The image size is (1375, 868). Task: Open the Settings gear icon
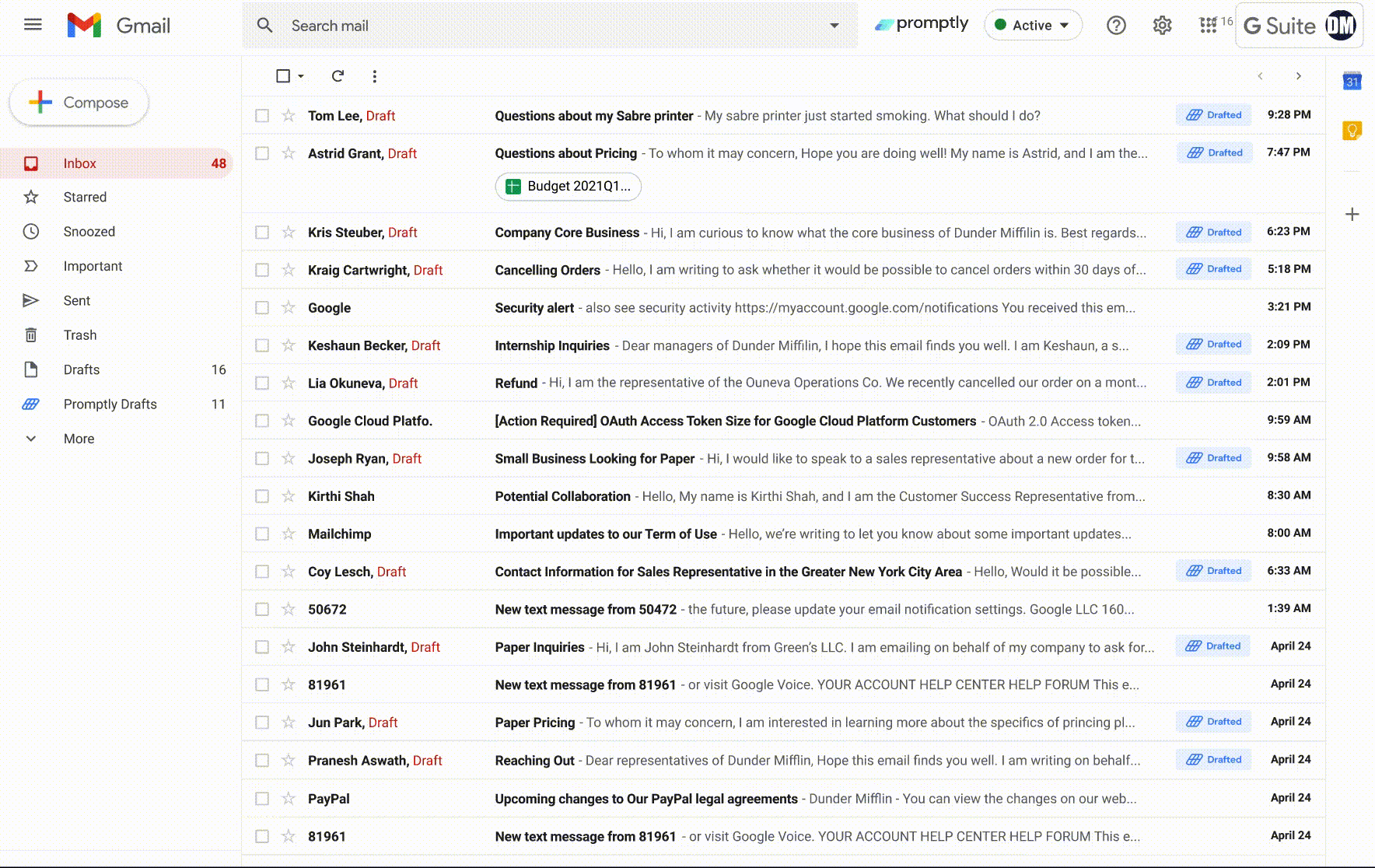pos(1162,26)
